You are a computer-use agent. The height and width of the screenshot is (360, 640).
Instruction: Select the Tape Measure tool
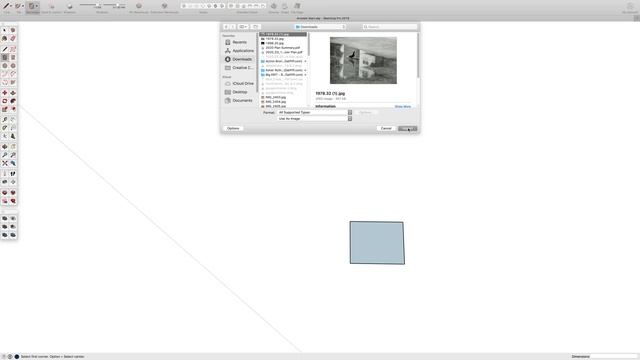(x=4, y=120)
